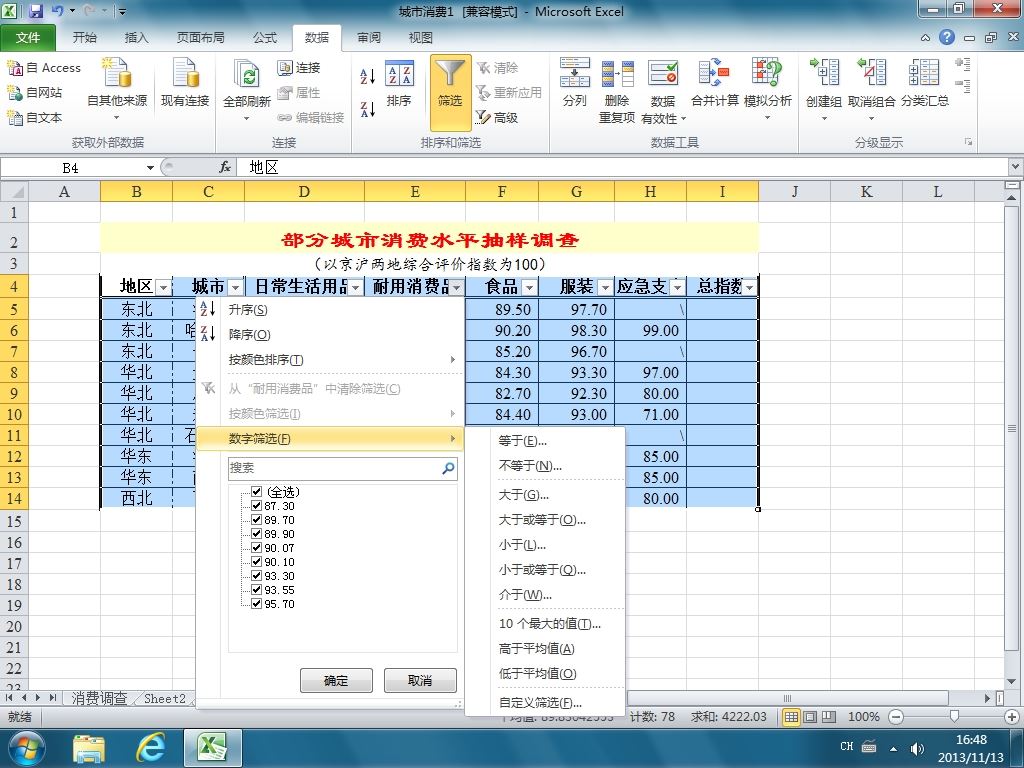Open Data Validation (数据有效性) icon

coord(663,73)
